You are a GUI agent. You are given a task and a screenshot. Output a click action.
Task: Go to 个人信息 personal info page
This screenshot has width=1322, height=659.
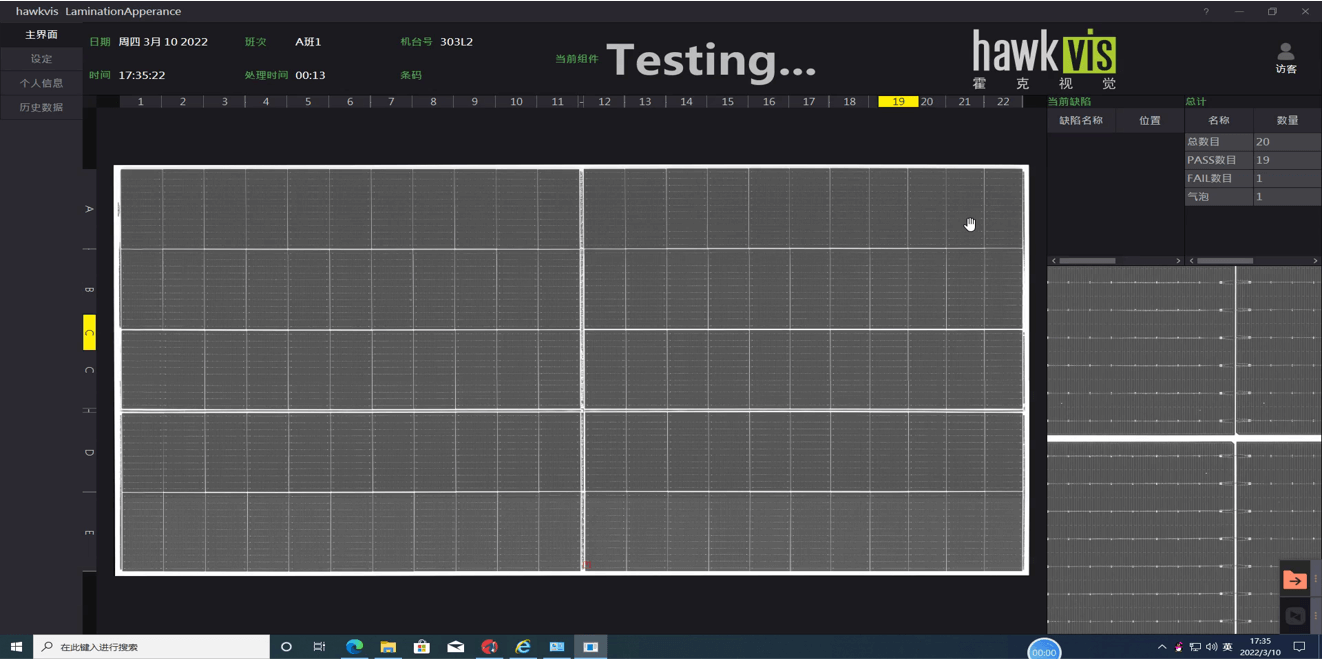(x=41, y=83)
